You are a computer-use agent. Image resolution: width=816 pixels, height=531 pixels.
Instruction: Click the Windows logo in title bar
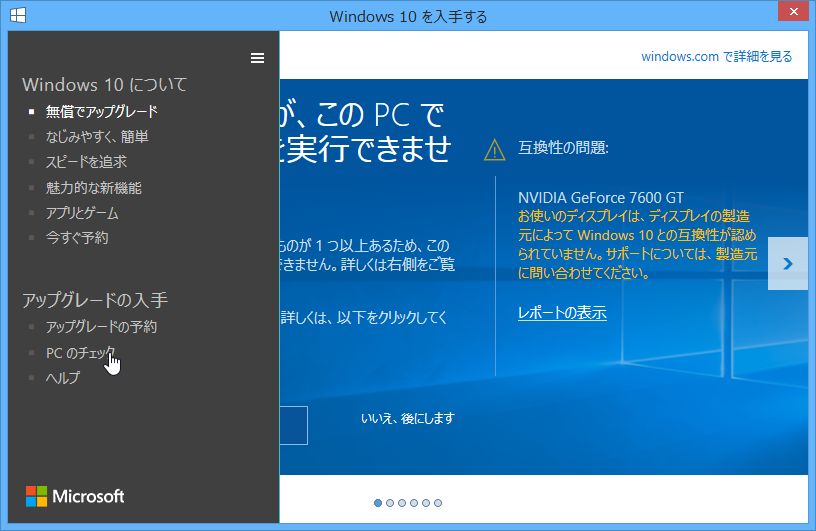pos(18,16)
